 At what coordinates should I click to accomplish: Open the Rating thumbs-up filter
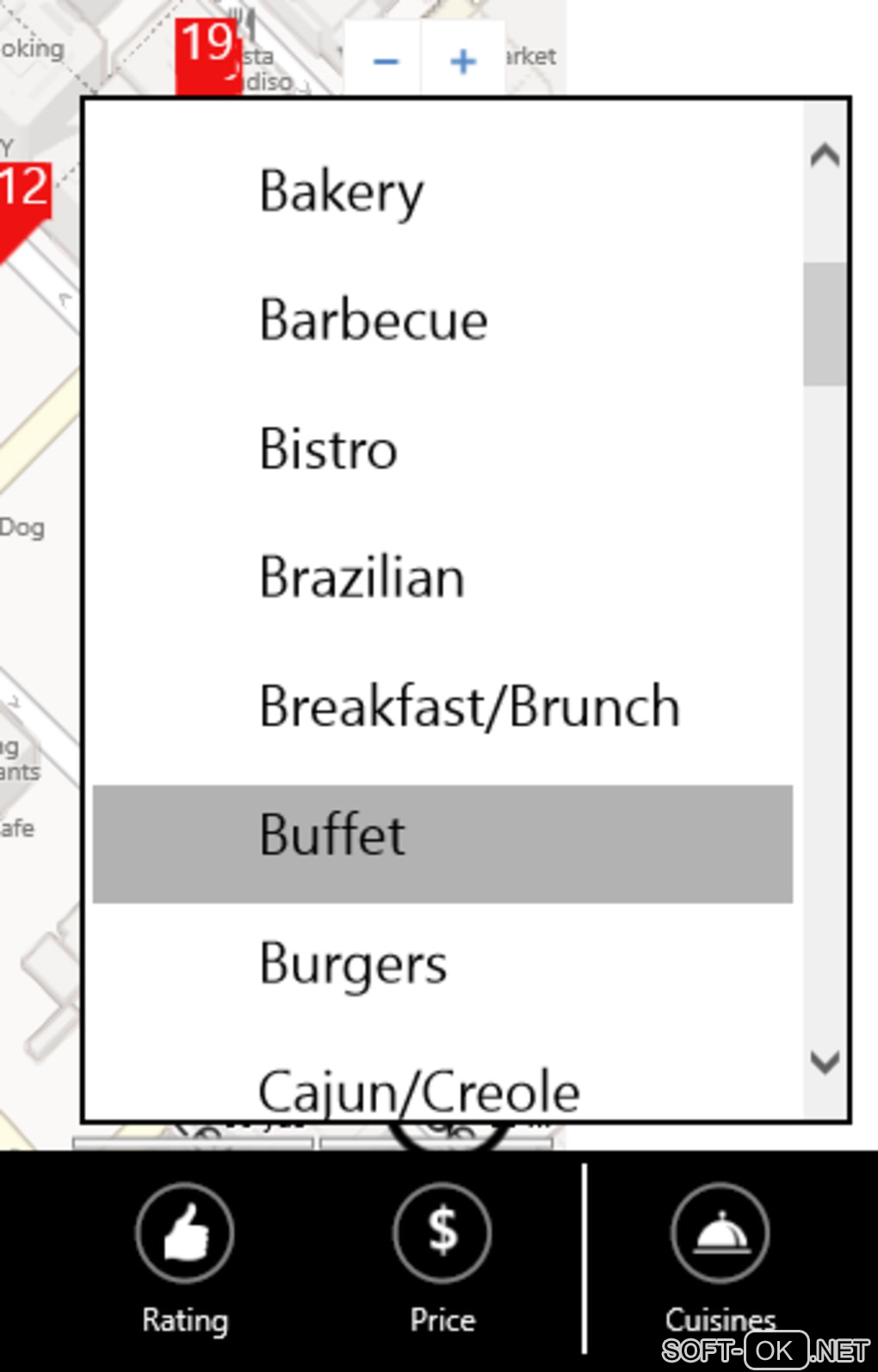[x=184, y=1233]
